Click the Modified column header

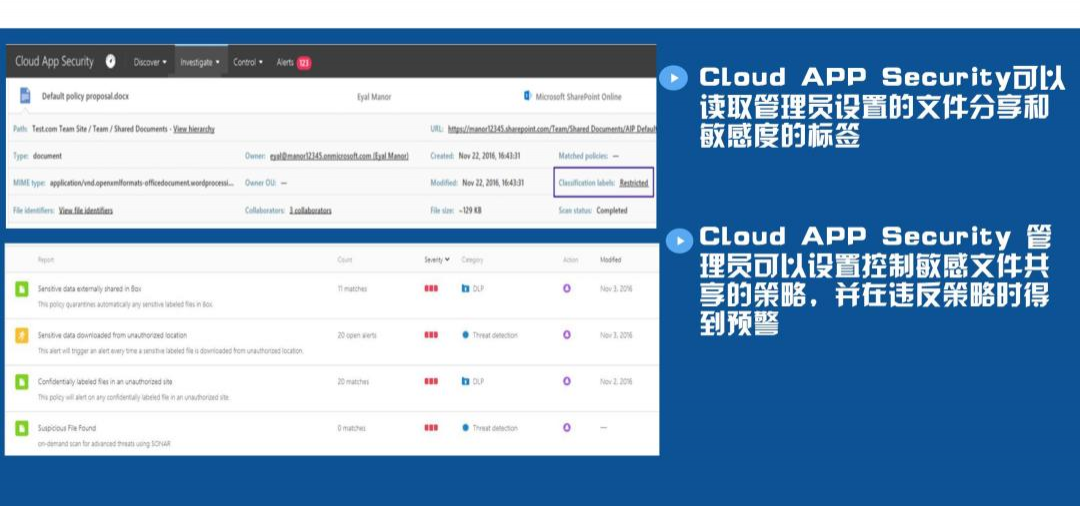610,260
